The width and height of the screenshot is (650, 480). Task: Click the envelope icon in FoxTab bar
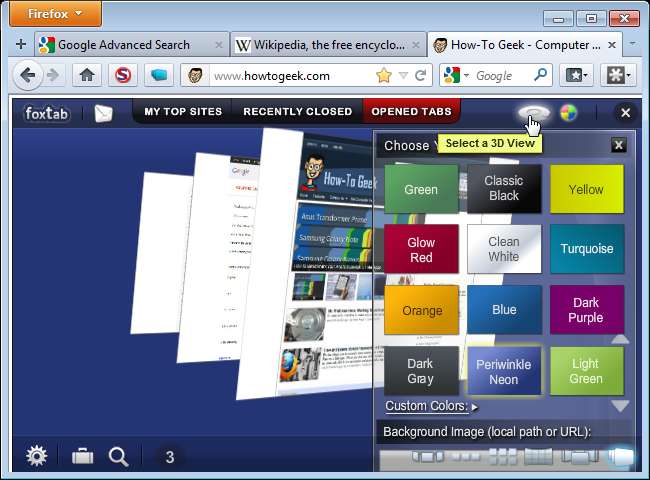[103, 113]
